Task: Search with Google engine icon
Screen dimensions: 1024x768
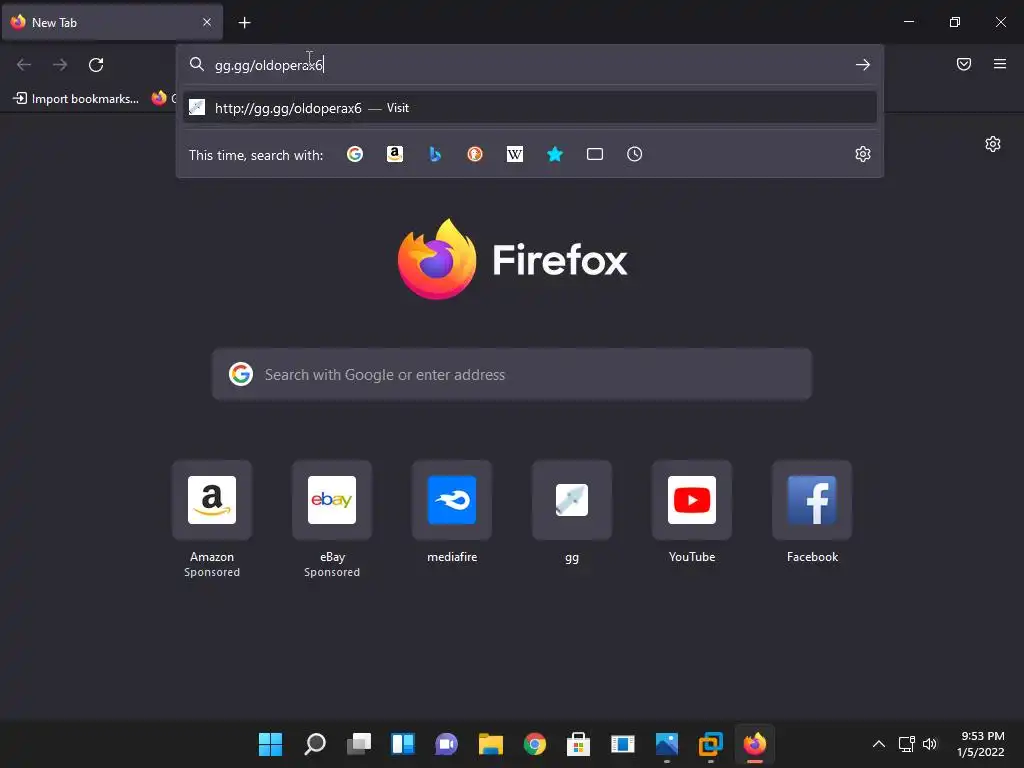Action: pos(355,154)
